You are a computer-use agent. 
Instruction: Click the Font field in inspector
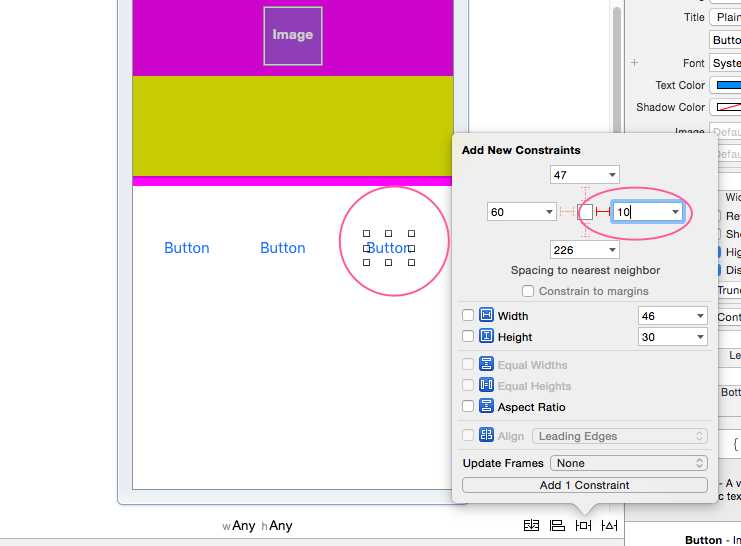click(725, 63)
